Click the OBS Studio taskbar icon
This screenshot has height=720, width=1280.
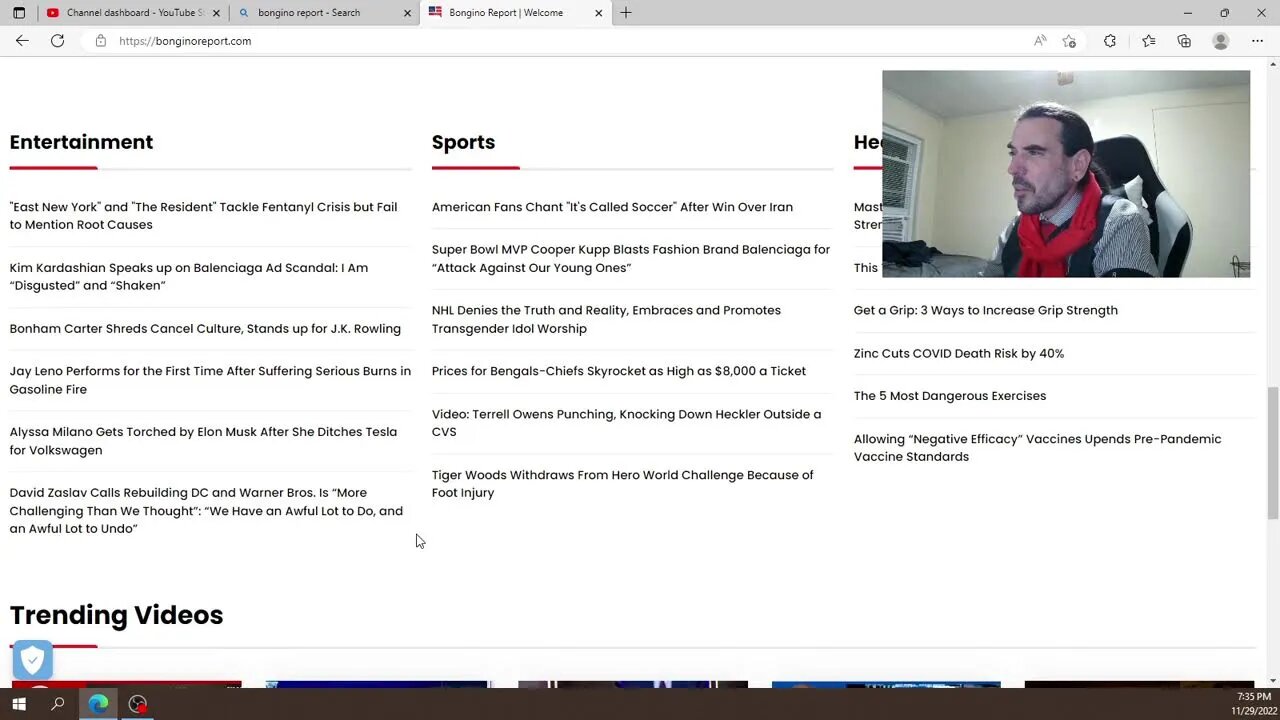tap(138, 704)
